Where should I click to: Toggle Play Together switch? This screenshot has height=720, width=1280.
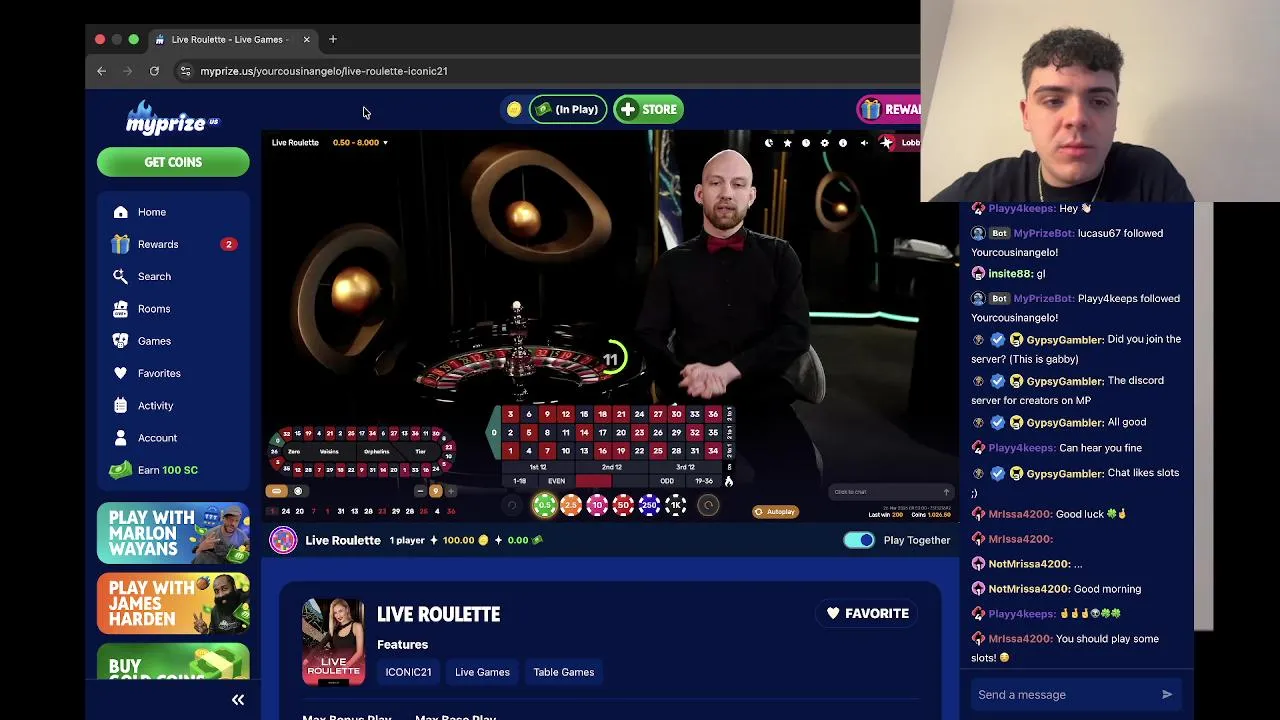tap(859, 540)
